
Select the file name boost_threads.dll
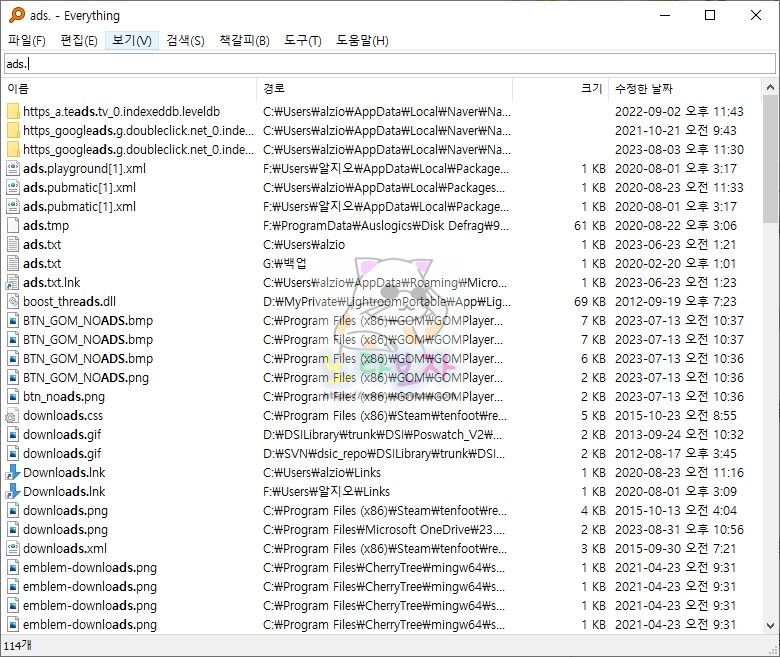(x=69, y=301)
